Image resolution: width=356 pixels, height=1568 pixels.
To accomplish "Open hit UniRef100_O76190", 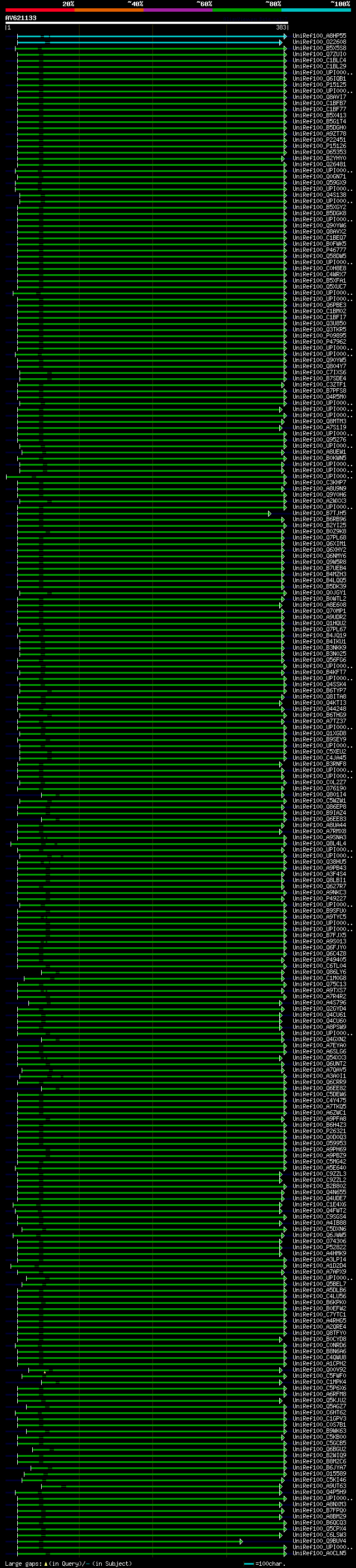I will click(x=319, y=788).
